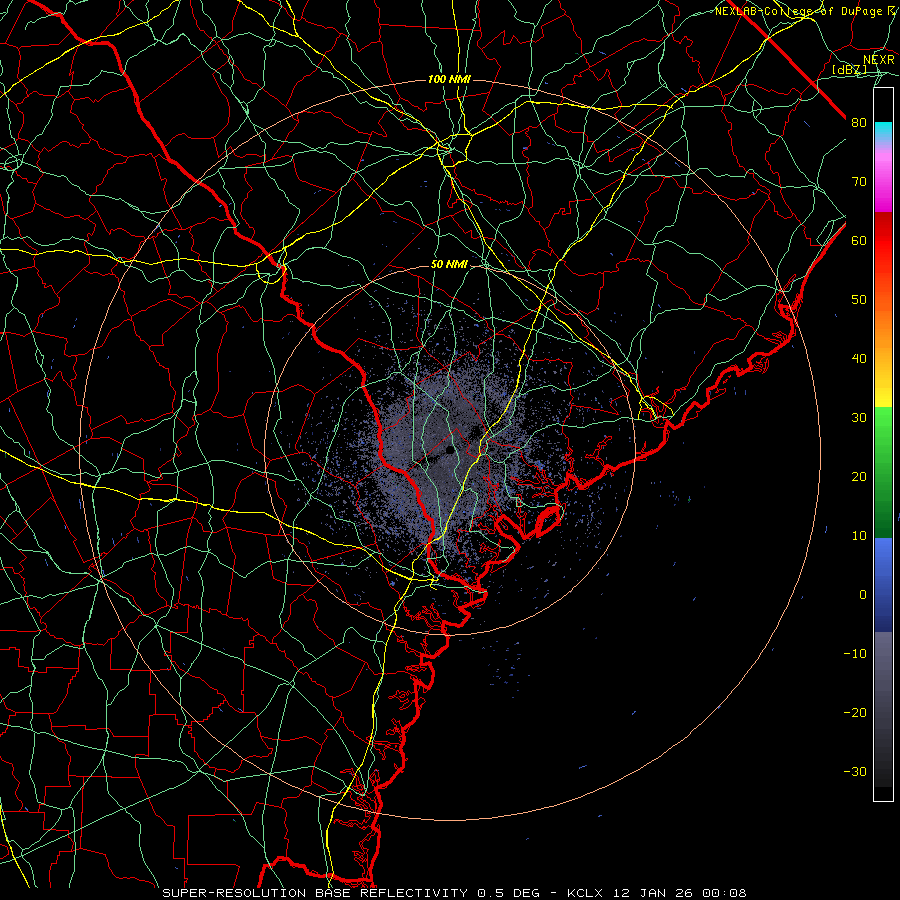The image size is (900, 900).
Task: Click the 70 value on dBZ scale
Action: 859,181
